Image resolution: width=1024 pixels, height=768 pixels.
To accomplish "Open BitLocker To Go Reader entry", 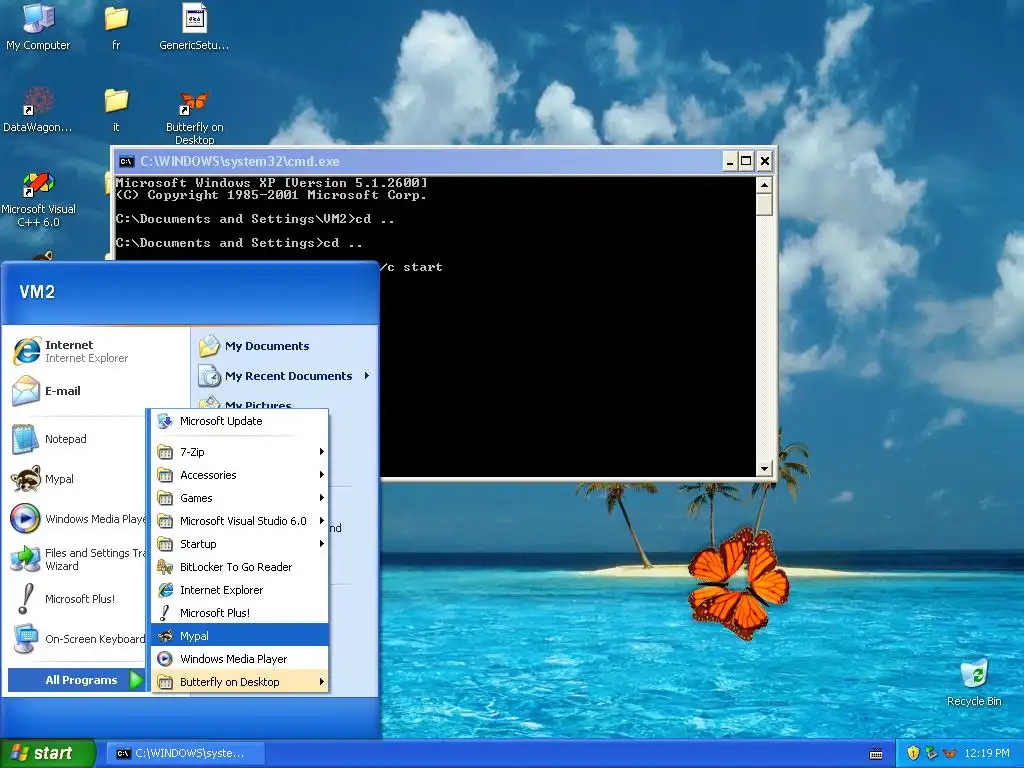I will 240,567.
